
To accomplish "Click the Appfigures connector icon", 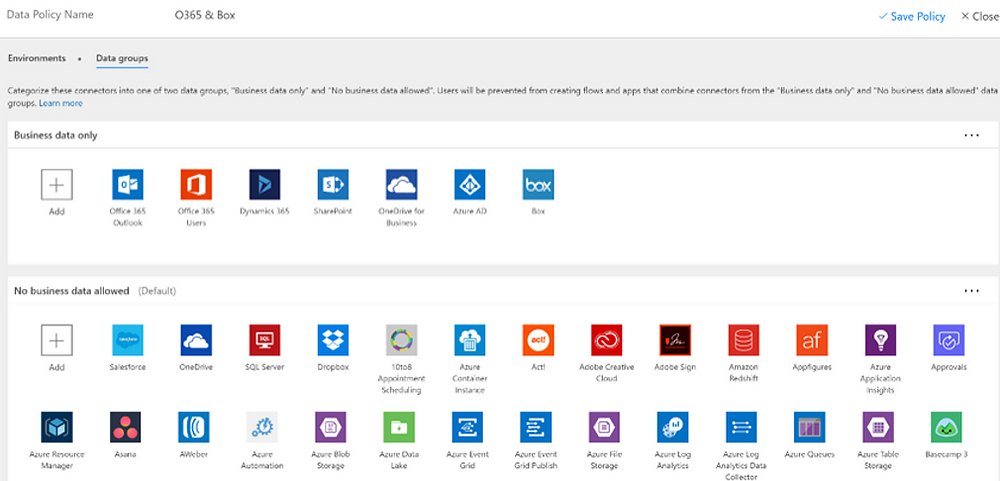I will [812, 340].
